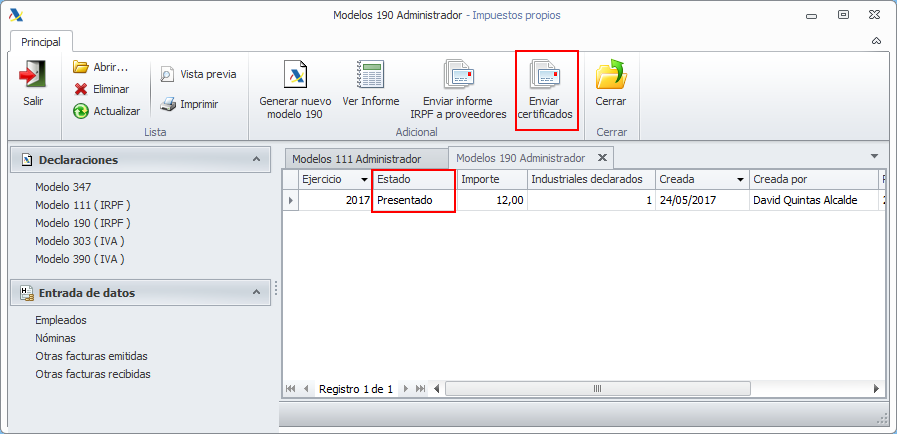Open Vista previa magnifier icon
Screen dimensions: 897x434
pos(166,74)
